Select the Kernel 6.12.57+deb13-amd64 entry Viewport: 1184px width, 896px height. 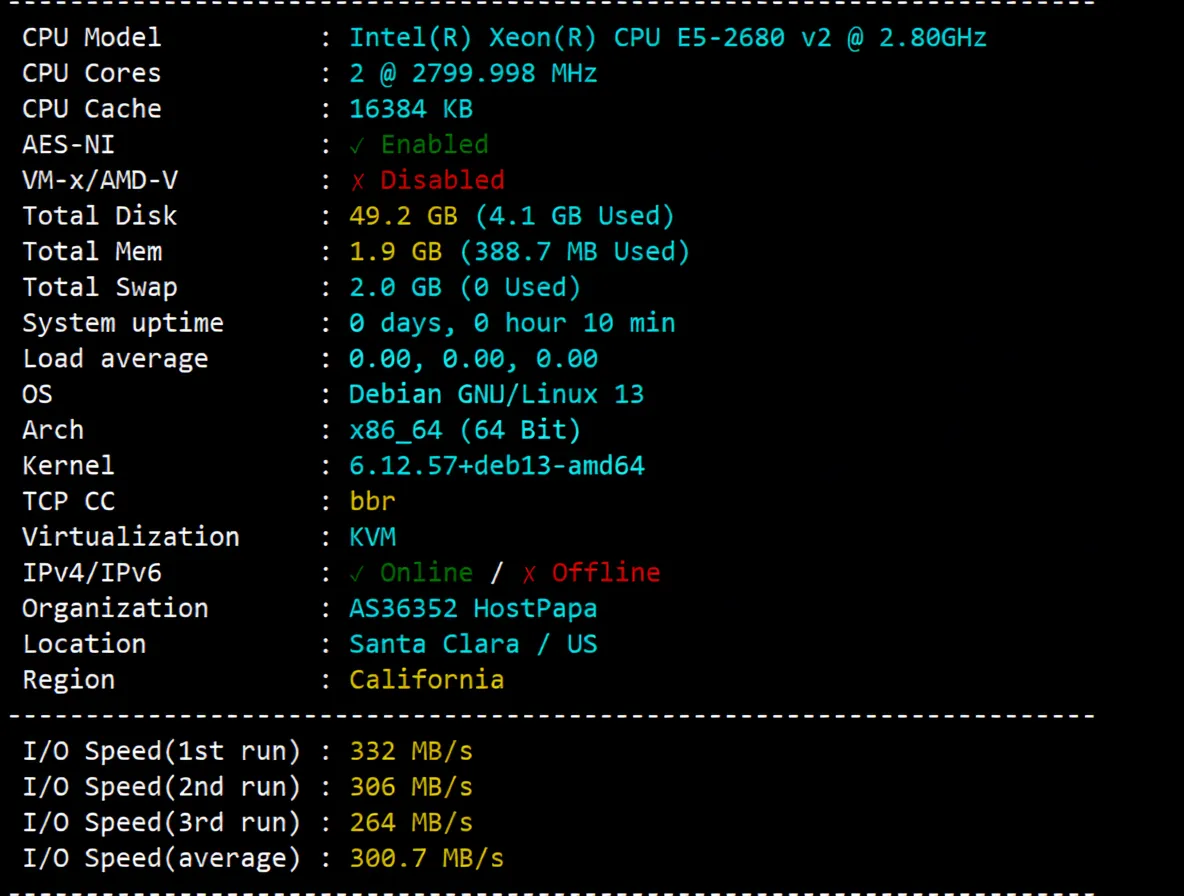point(497,465)
